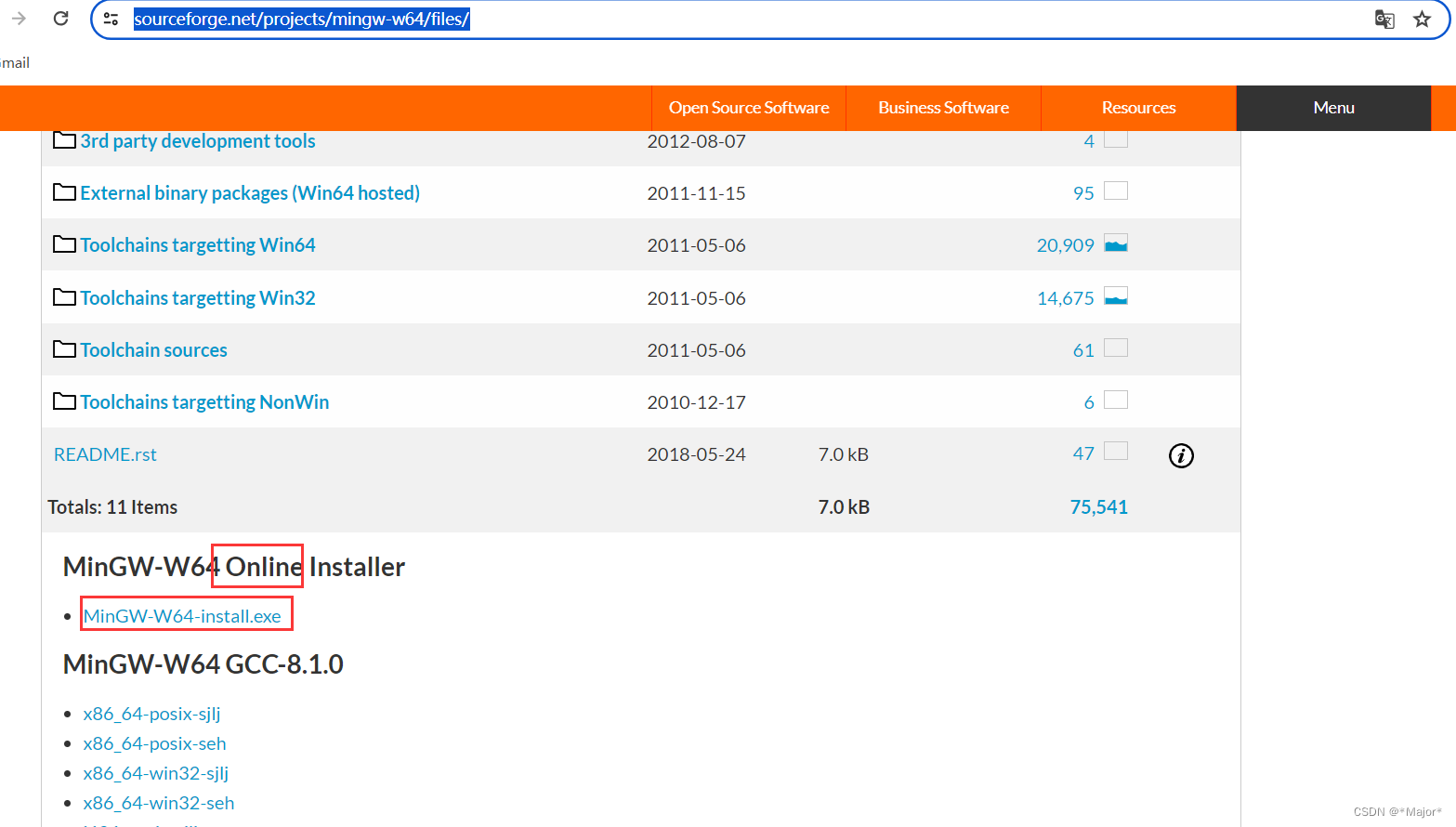Bookmark this page with the star icon
The width and height of the screenshot is (1456, 827).
(x=1422, y=19)
